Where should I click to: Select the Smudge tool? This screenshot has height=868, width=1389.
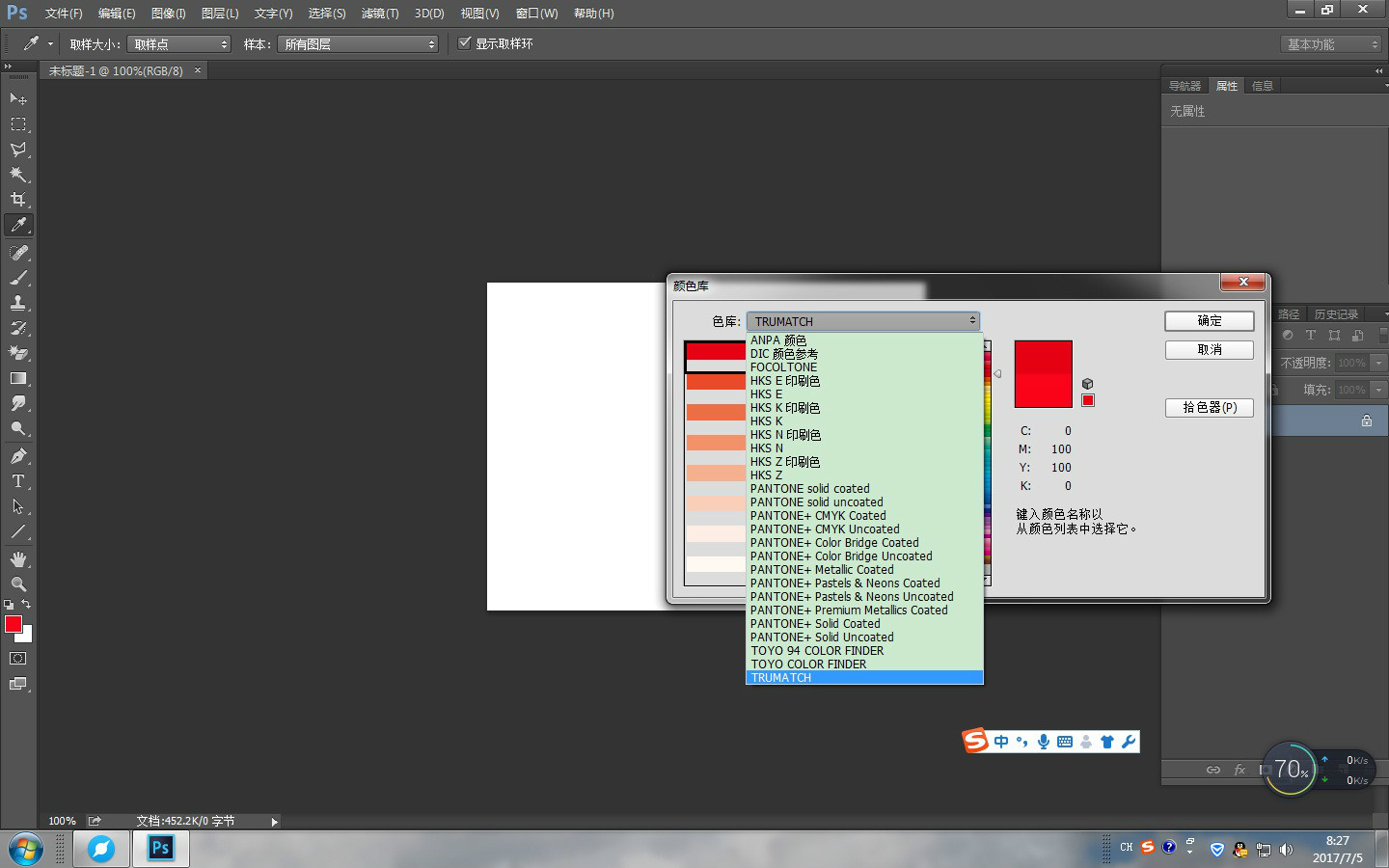point(18,403)
